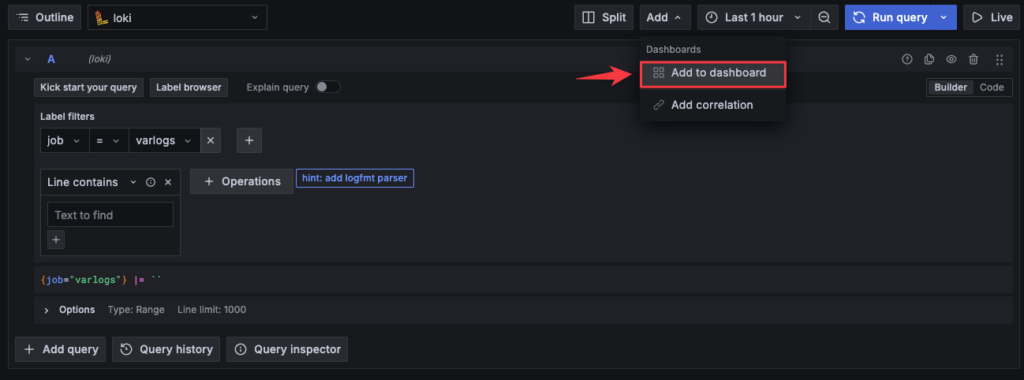Collapse query row A chevron
1024x380 pixels.
pyautogui.click(x=27, y=59)
